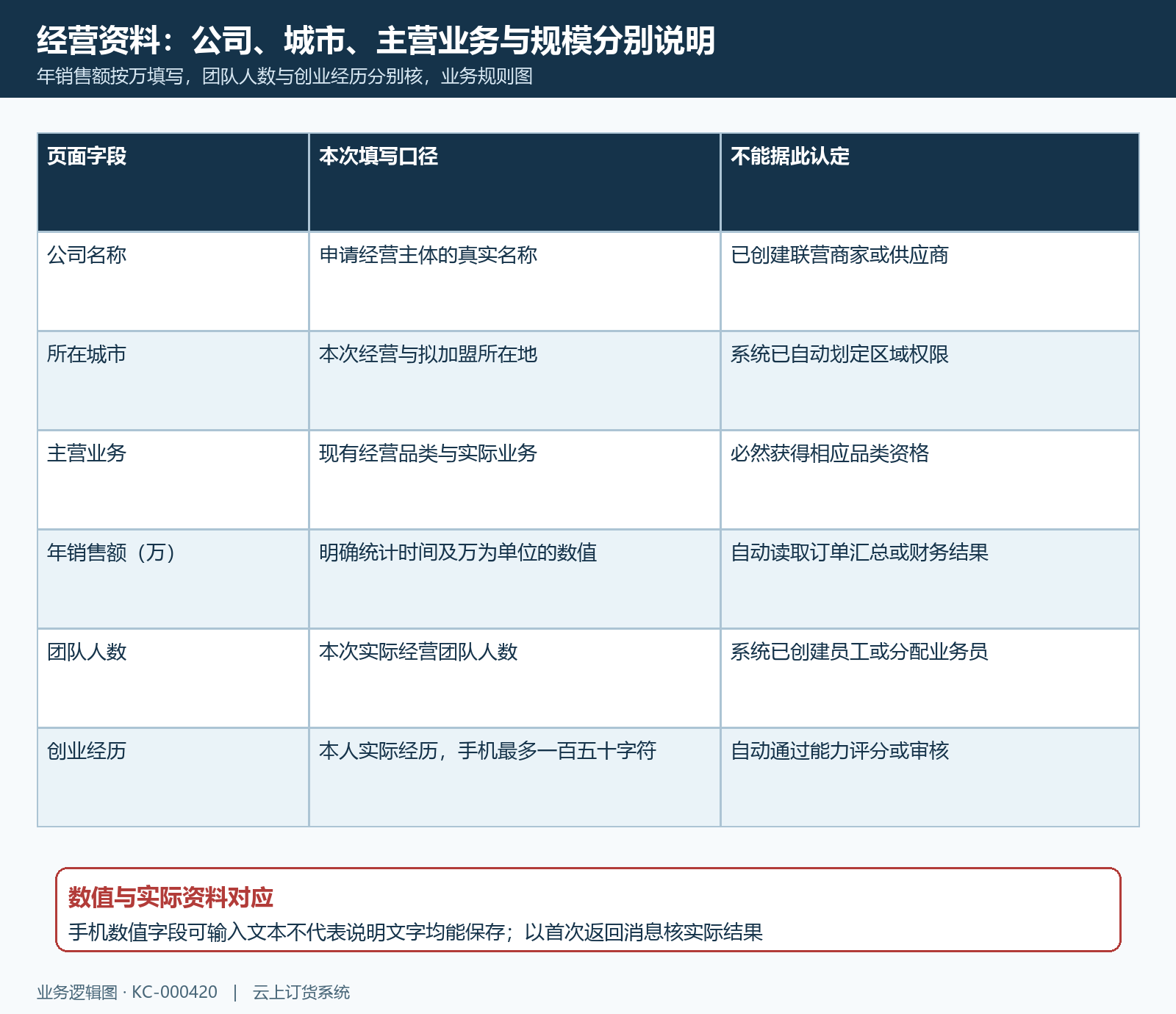Click the cell 本人实际经历，手机最多一百五十字符

tap(514, 777)
